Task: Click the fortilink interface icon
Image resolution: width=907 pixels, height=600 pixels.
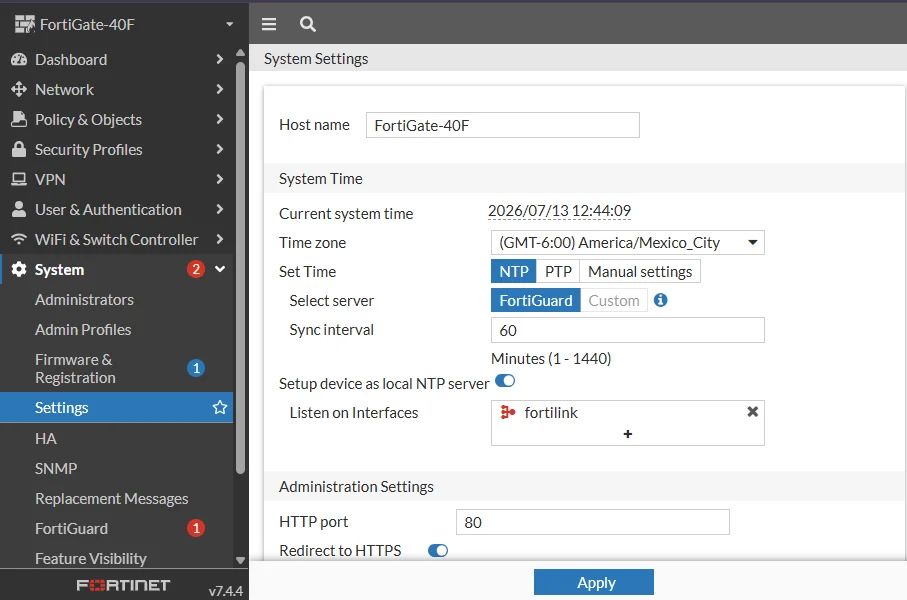Action: [508, 412]
